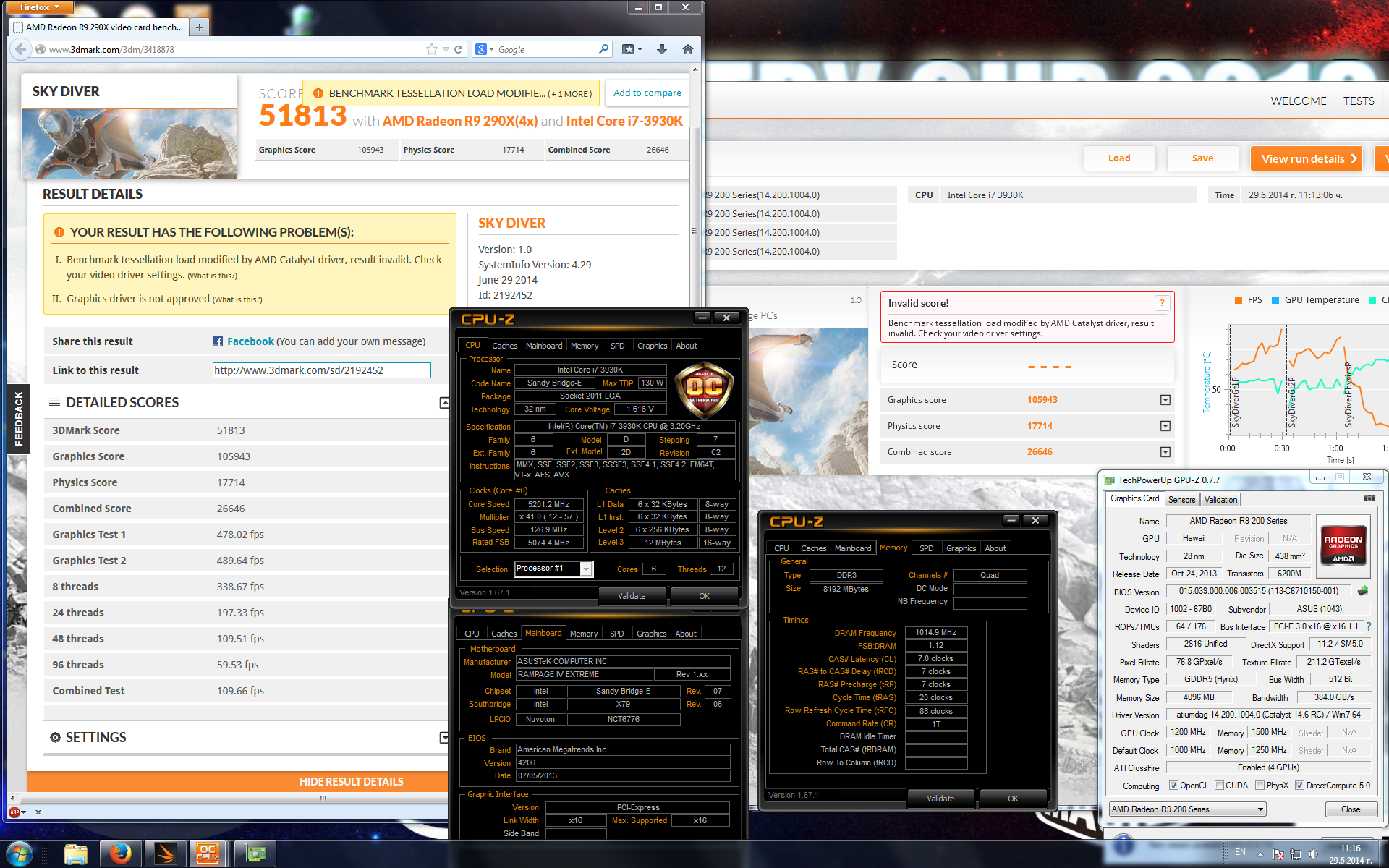Viewport: 1389px width, 868px height.
Task: Expand Settings section toggle on webpage
Action: coord(444,738)
